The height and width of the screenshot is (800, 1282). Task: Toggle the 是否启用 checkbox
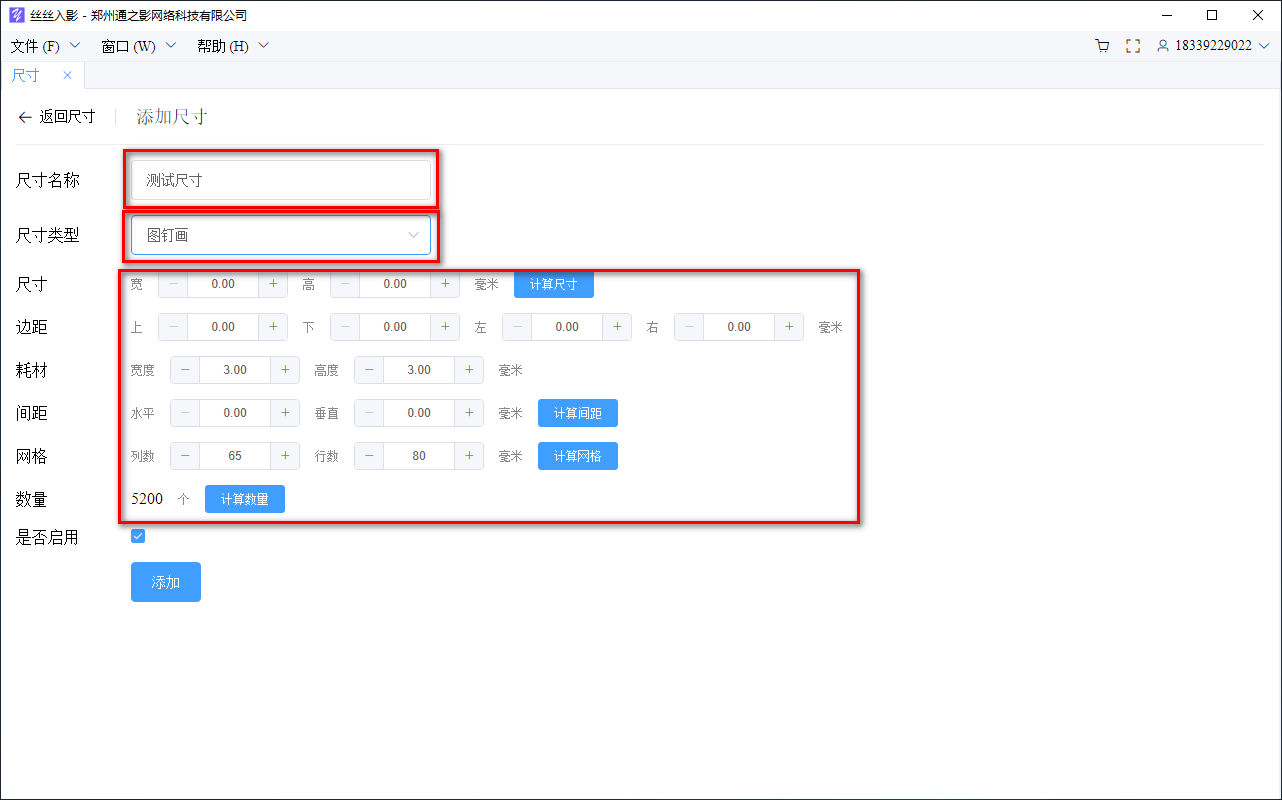tap(138, 536)
